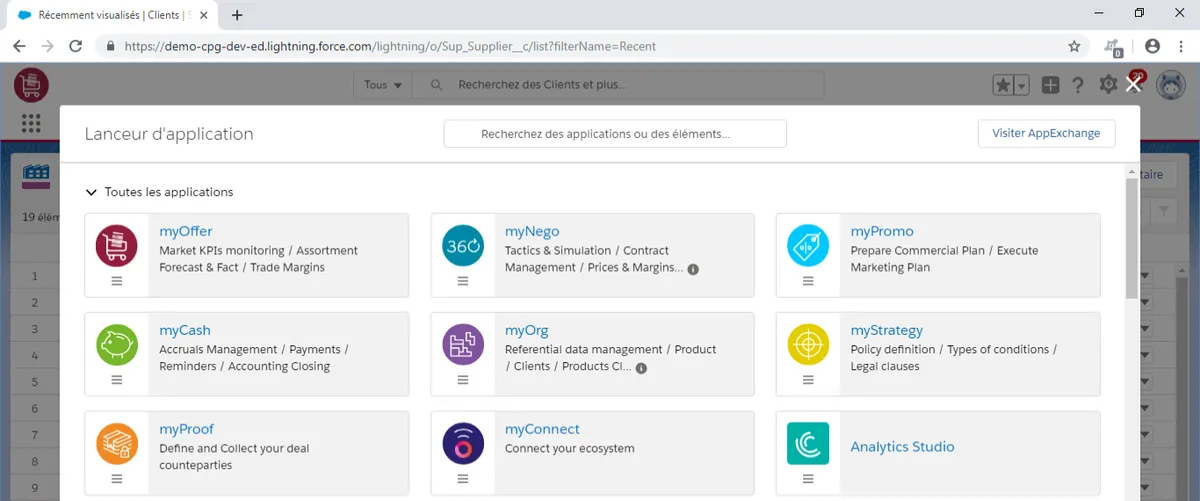The image size is (1200, 501).
Task: Open the myConnect app link
Action: pos(542,429)
